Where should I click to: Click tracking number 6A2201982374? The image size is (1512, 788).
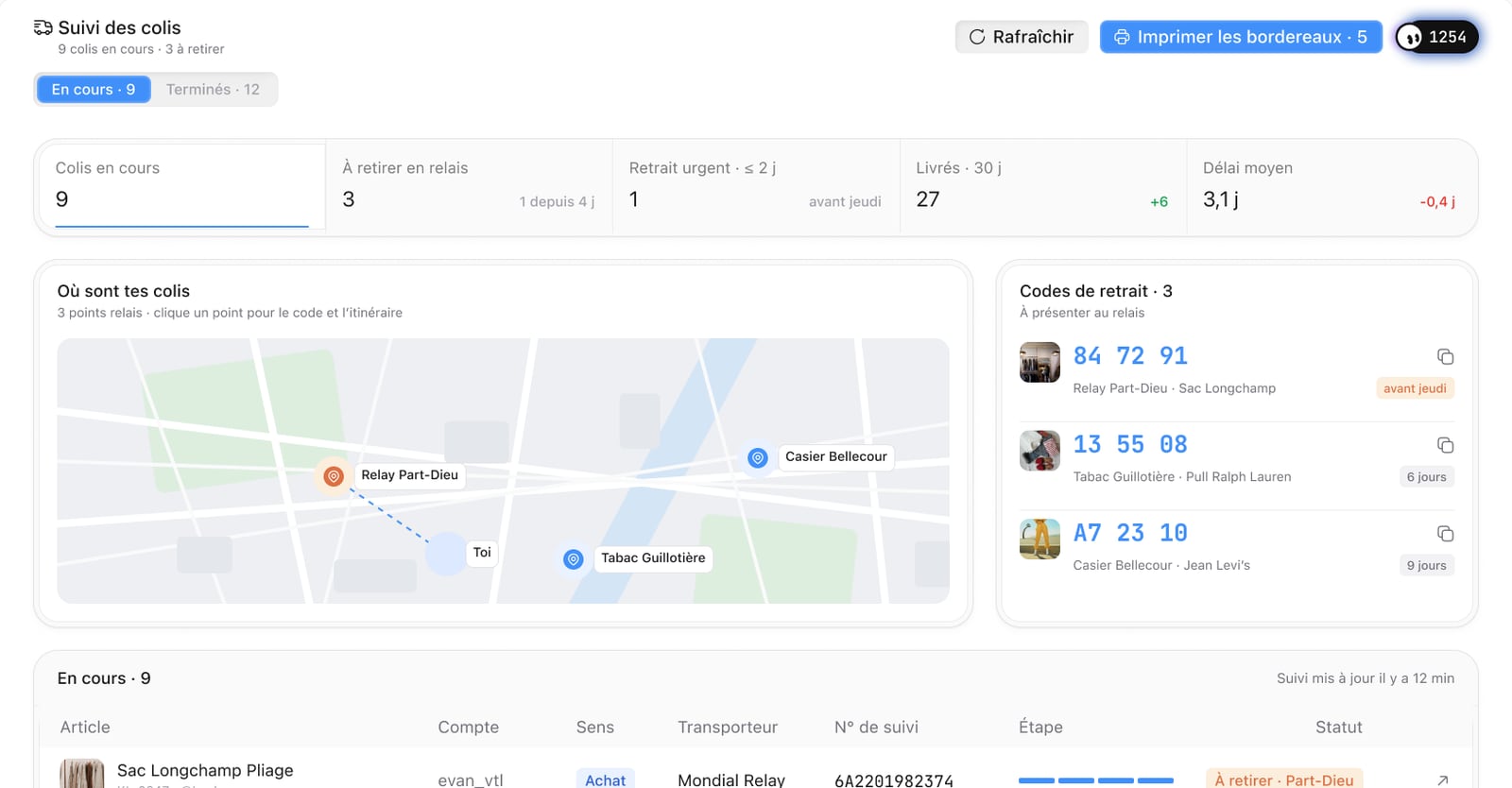pyautogui.click(x=894, y=780)
